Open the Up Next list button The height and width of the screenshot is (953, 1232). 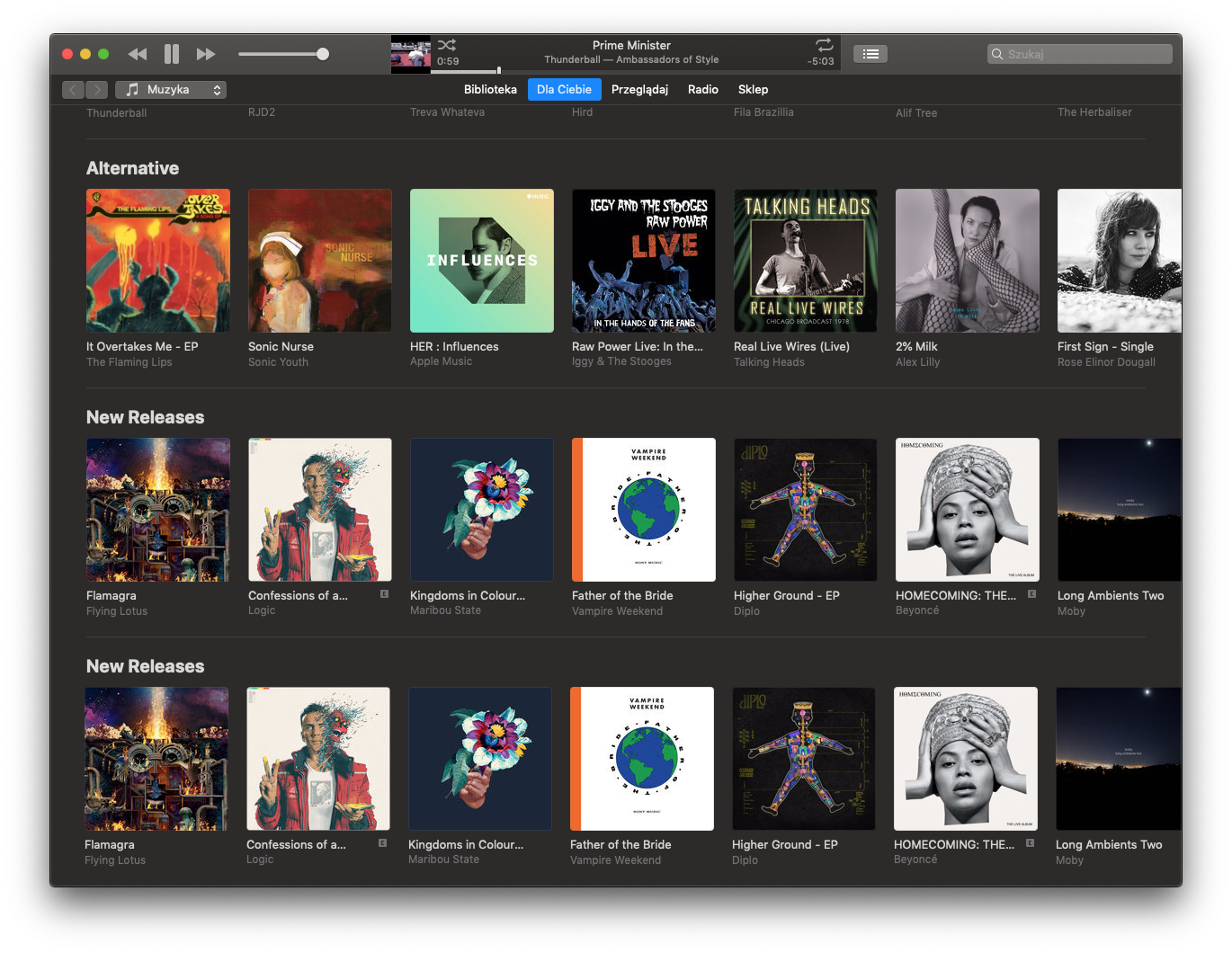pos(870,54)
